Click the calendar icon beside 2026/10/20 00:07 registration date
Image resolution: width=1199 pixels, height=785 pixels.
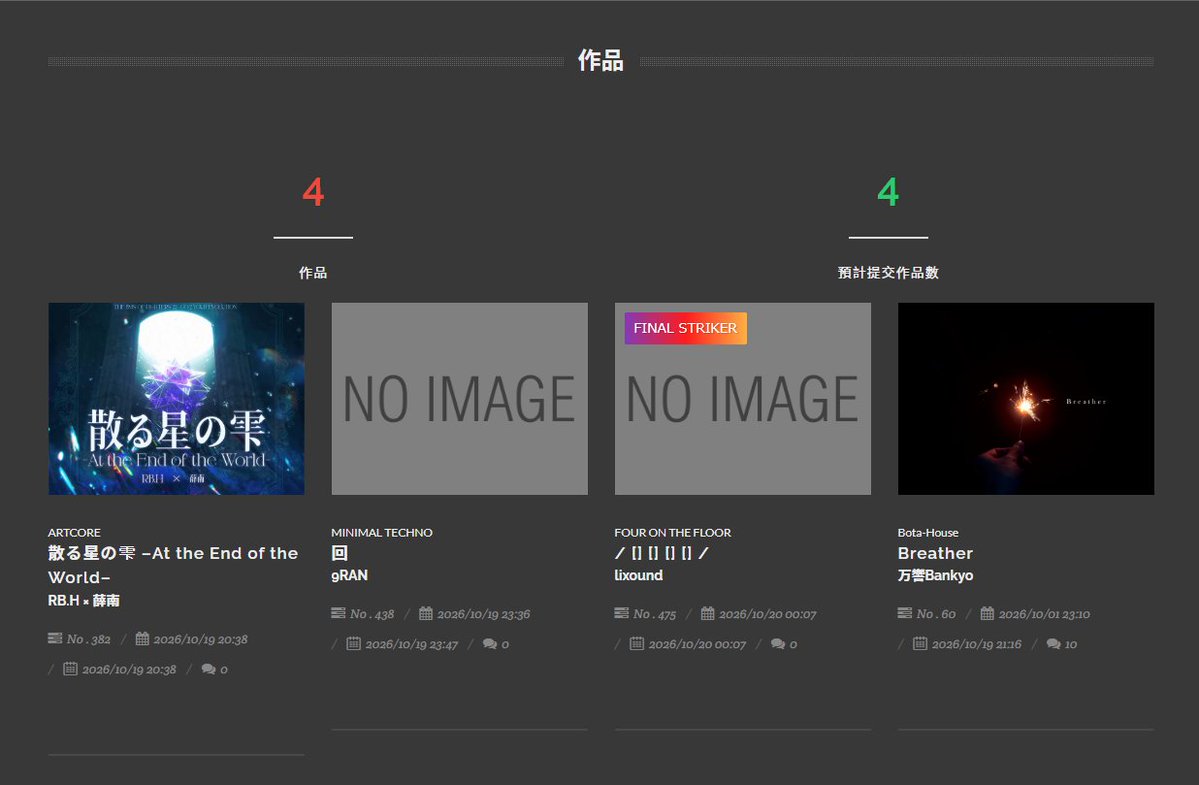coord(708,613)
